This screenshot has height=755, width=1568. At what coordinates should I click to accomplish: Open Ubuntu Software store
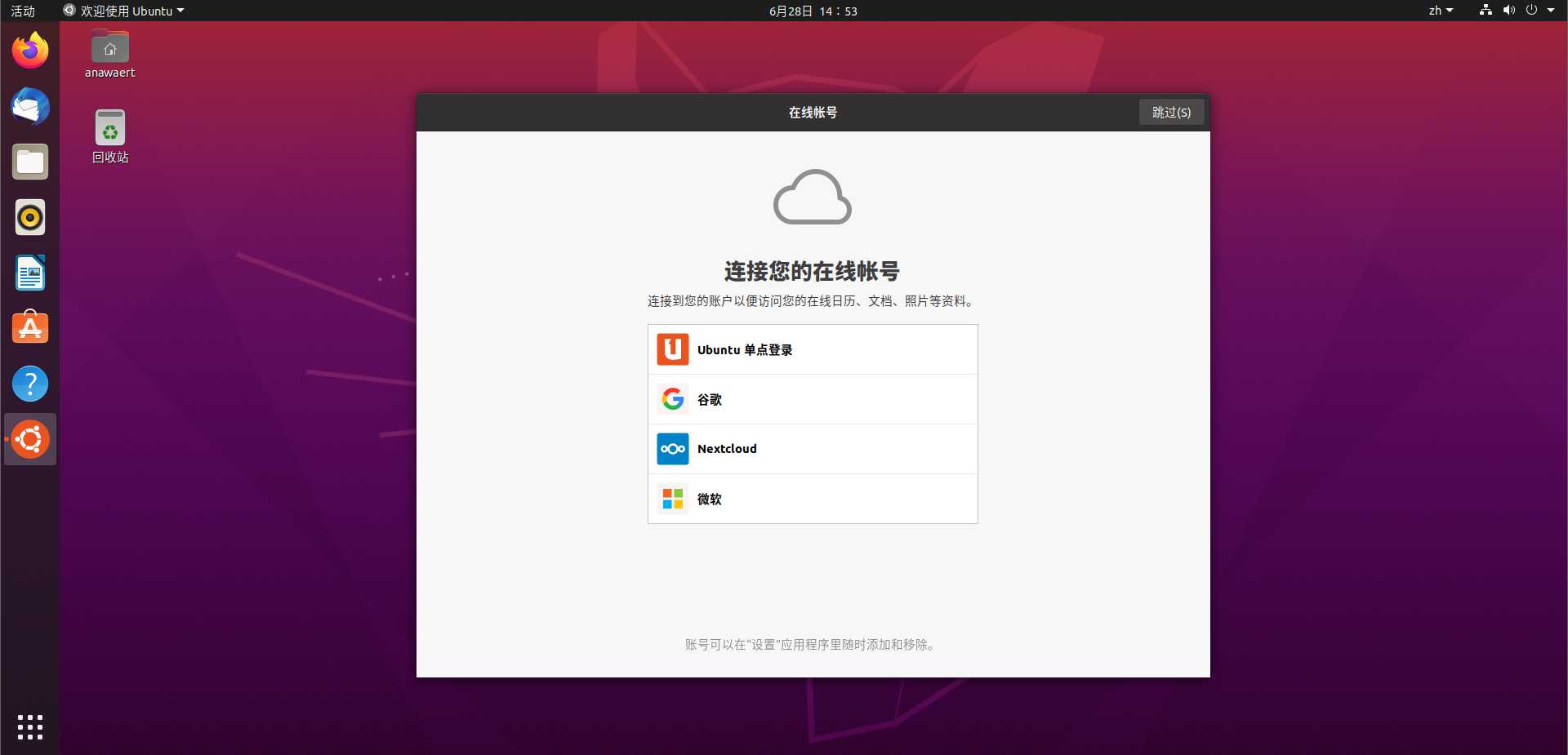(x=30, y=328)
